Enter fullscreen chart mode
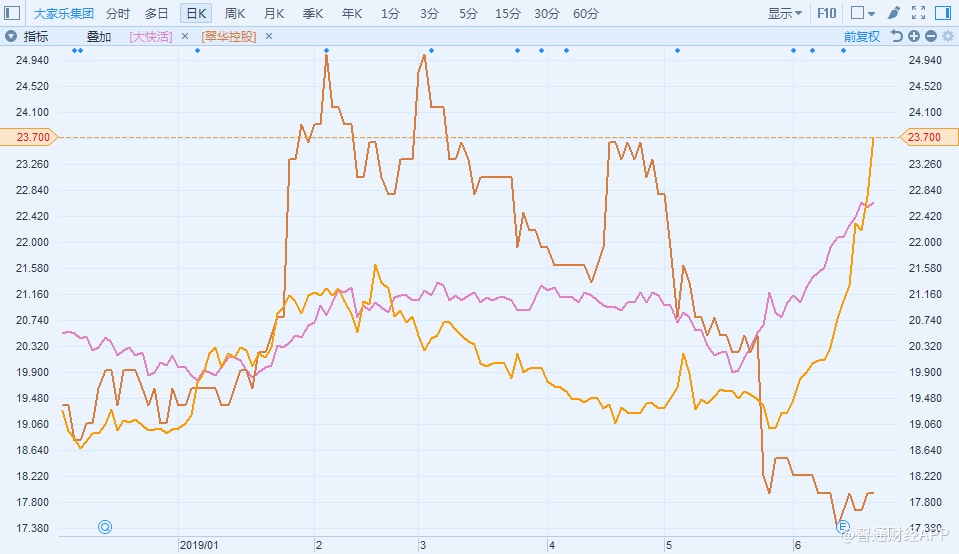959x554 pixels. pyautogui.click(x=918, y=13)
